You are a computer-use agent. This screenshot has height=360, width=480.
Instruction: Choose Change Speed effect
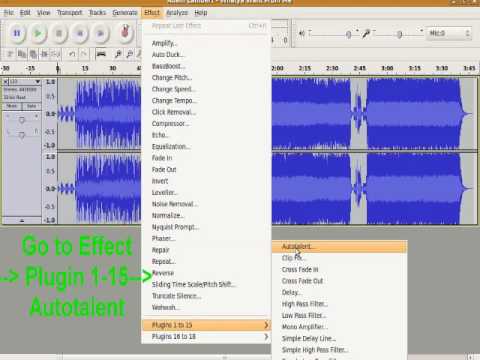point(206,89)
